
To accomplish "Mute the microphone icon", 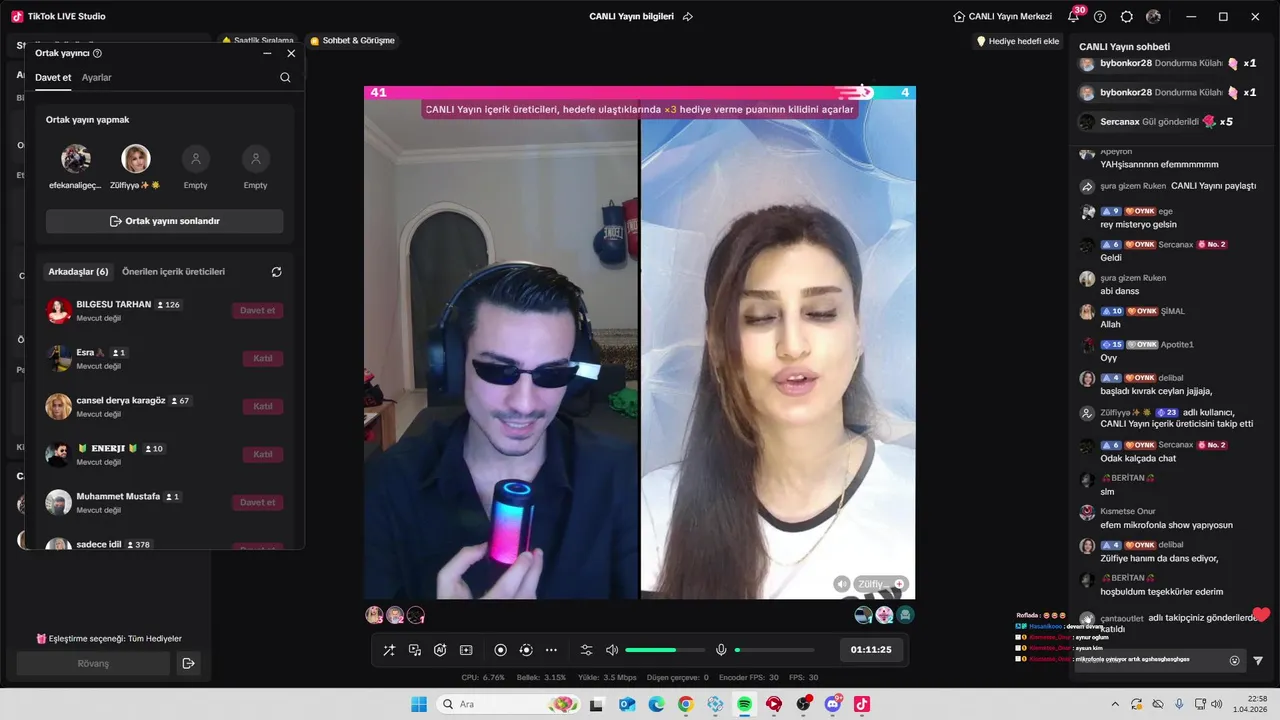I will pos(721,650).
